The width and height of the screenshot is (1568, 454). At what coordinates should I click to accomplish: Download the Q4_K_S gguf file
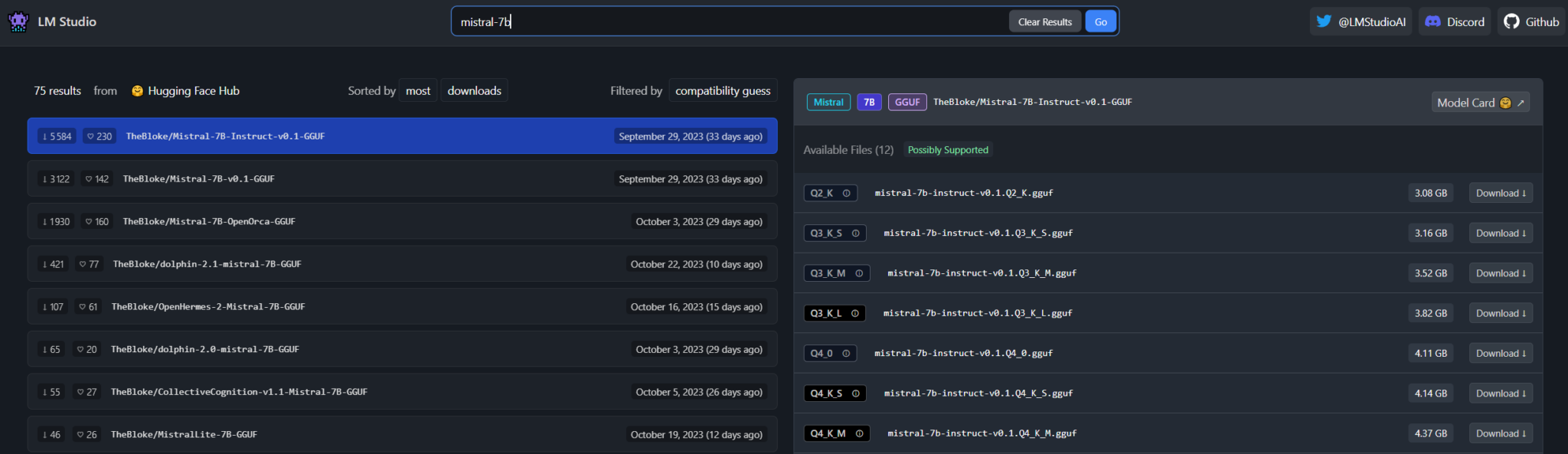point(1501,394)
